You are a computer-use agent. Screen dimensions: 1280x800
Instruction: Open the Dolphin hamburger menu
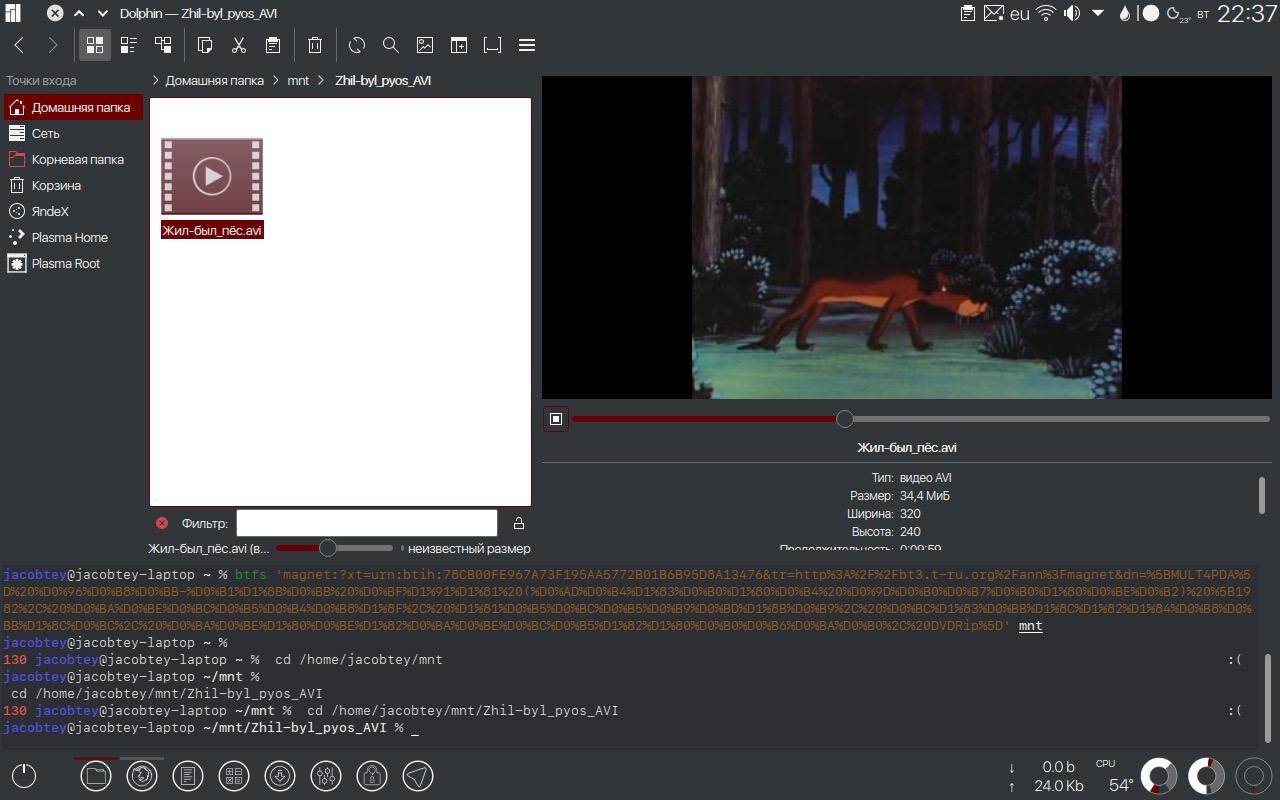(527, 45)
